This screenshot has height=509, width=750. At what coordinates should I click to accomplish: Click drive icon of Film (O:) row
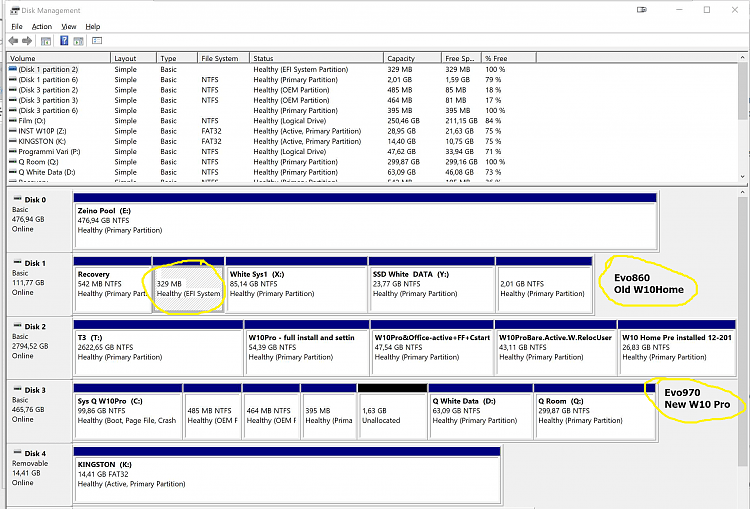(13, 121)
